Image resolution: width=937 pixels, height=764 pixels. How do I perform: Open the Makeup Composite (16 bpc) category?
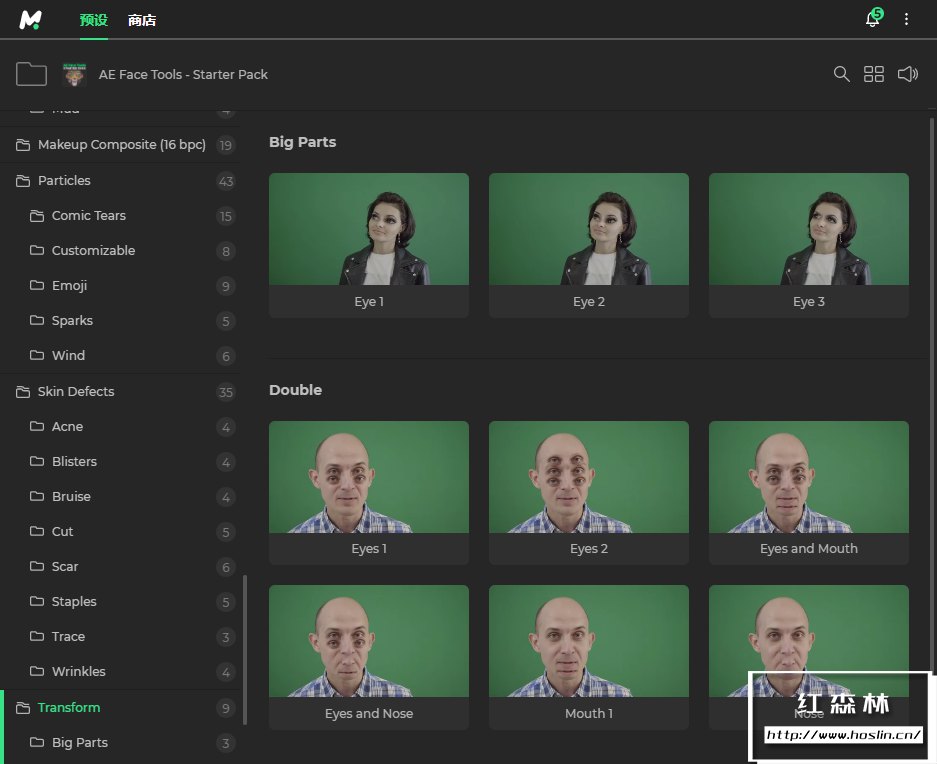click(x=121, y=145)
